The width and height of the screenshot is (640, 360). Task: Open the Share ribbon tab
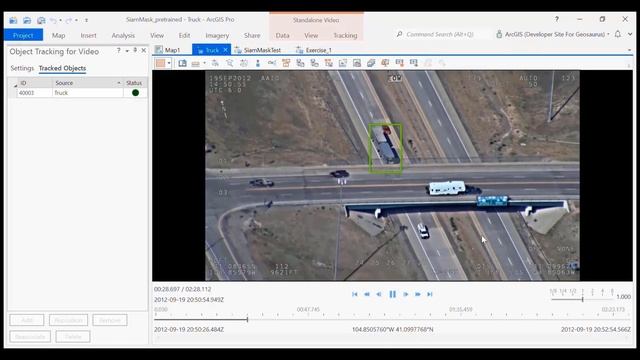pos(252,36)
